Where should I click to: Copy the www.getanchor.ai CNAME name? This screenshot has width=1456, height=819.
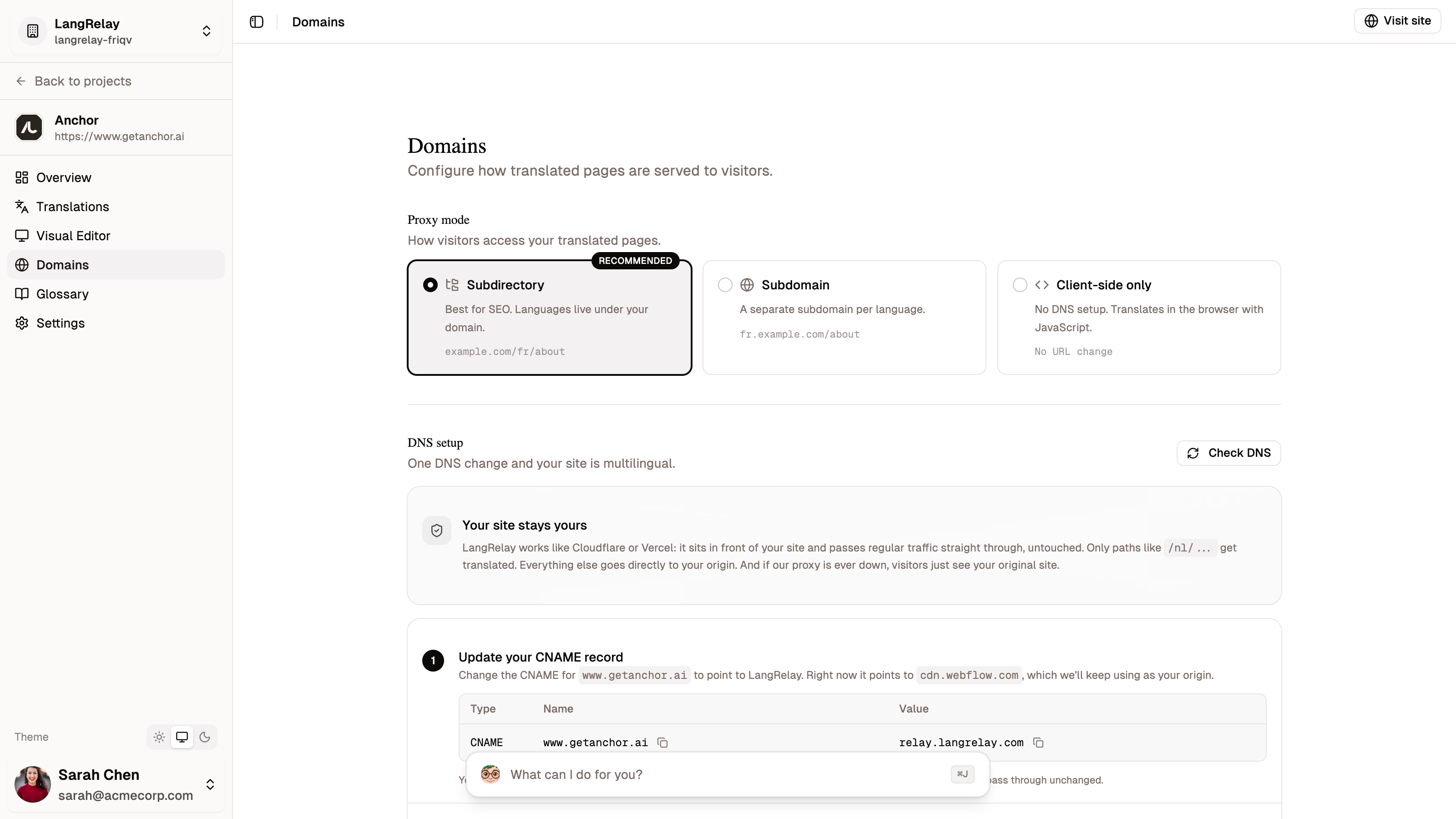[662, 742]
